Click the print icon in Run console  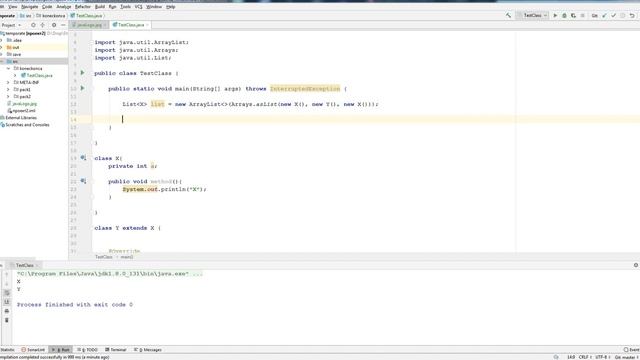tap(7, 311)
